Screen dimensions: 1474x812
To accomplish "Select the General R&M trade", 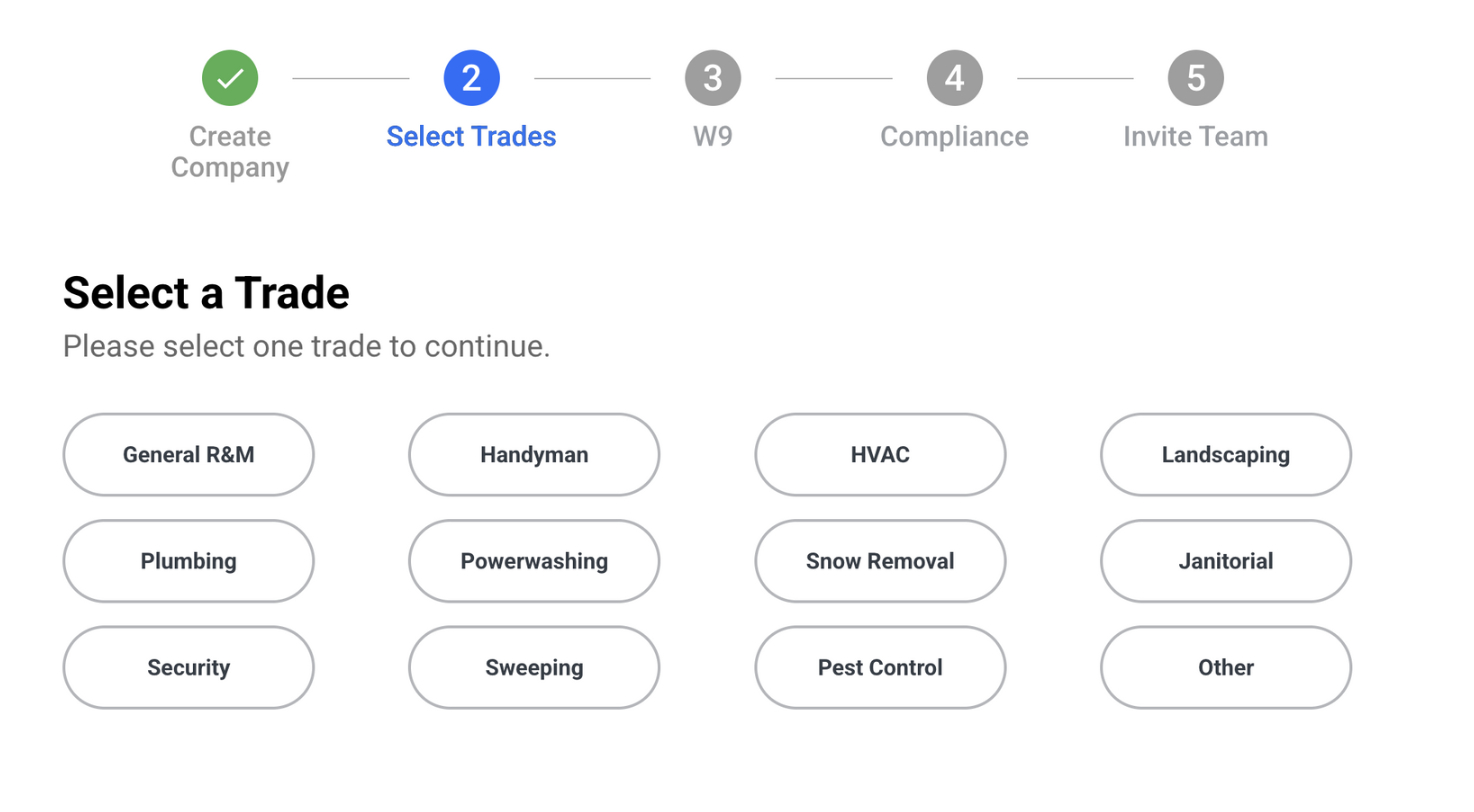I will (188, 455).
